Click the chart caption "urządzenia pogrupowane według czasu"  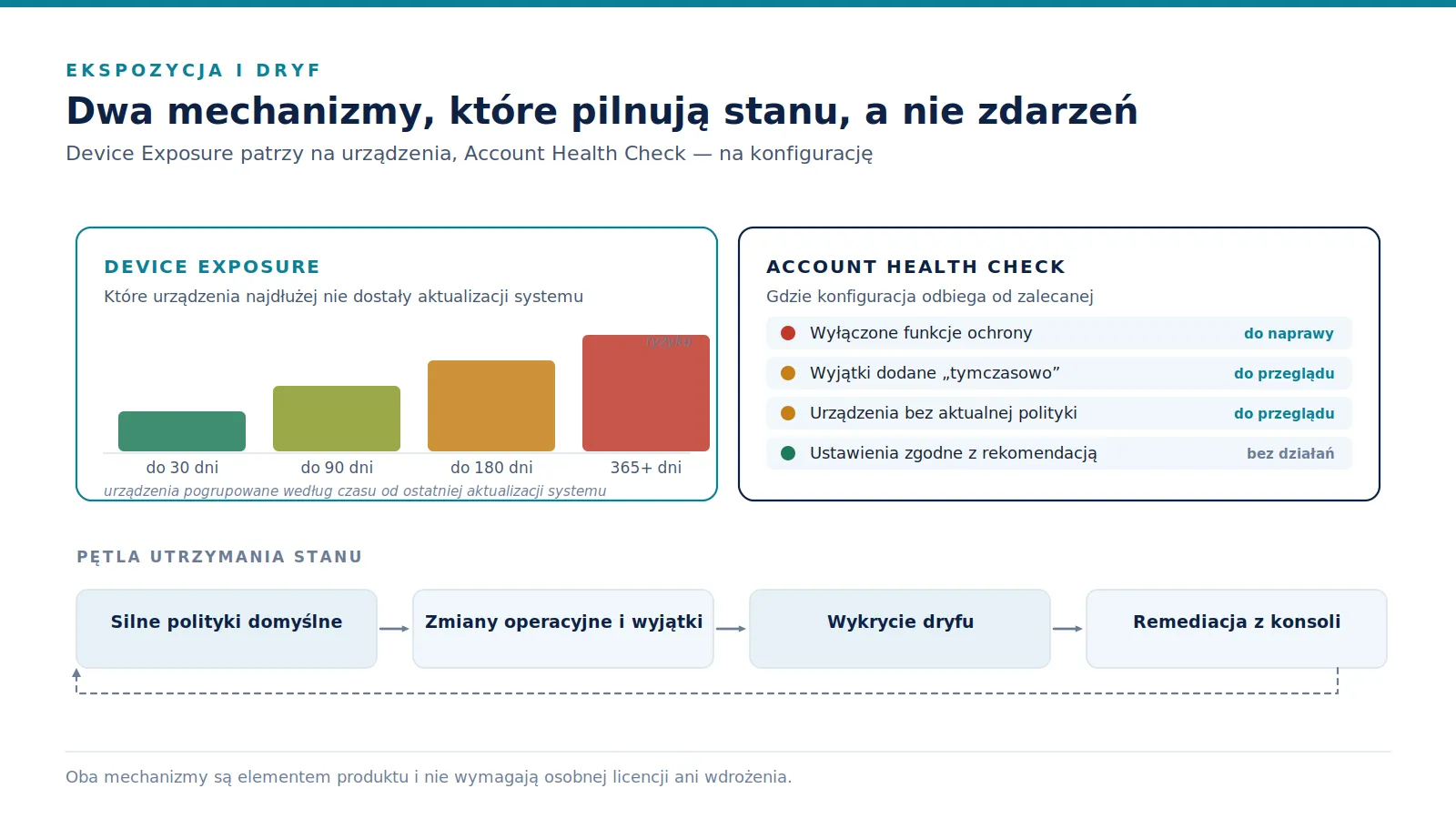pyautogui.click(x=355, y=491)
